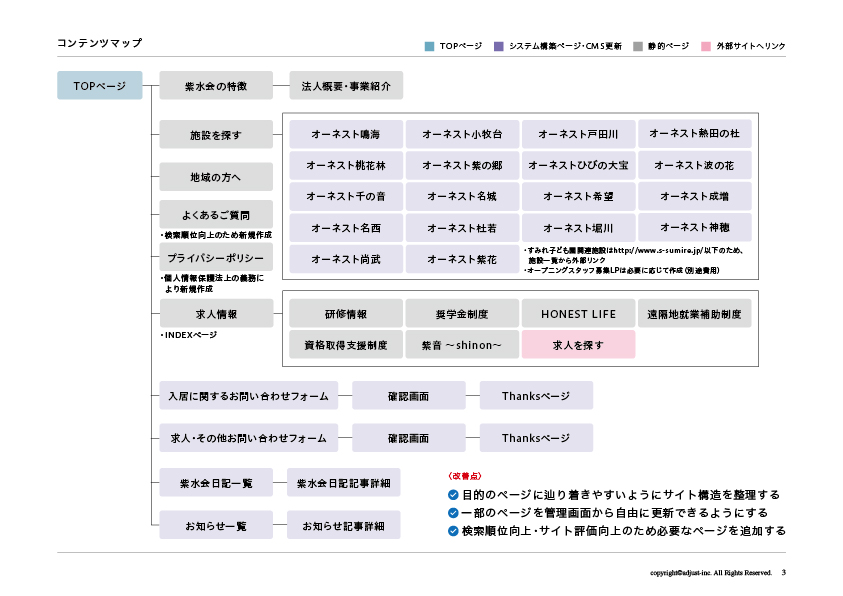Click the 検索順位向上のため新規作成 note
This screenshot has width=843, height=596.
point(216,235)
